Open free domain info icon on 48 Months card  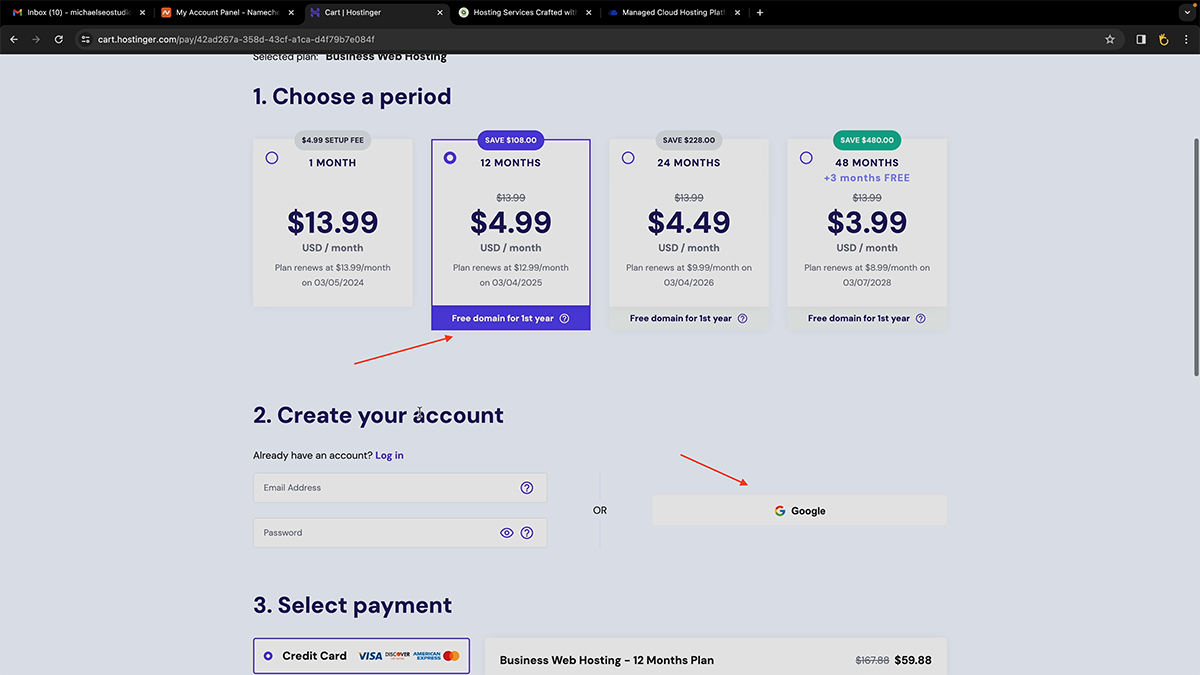click(920, 319)
